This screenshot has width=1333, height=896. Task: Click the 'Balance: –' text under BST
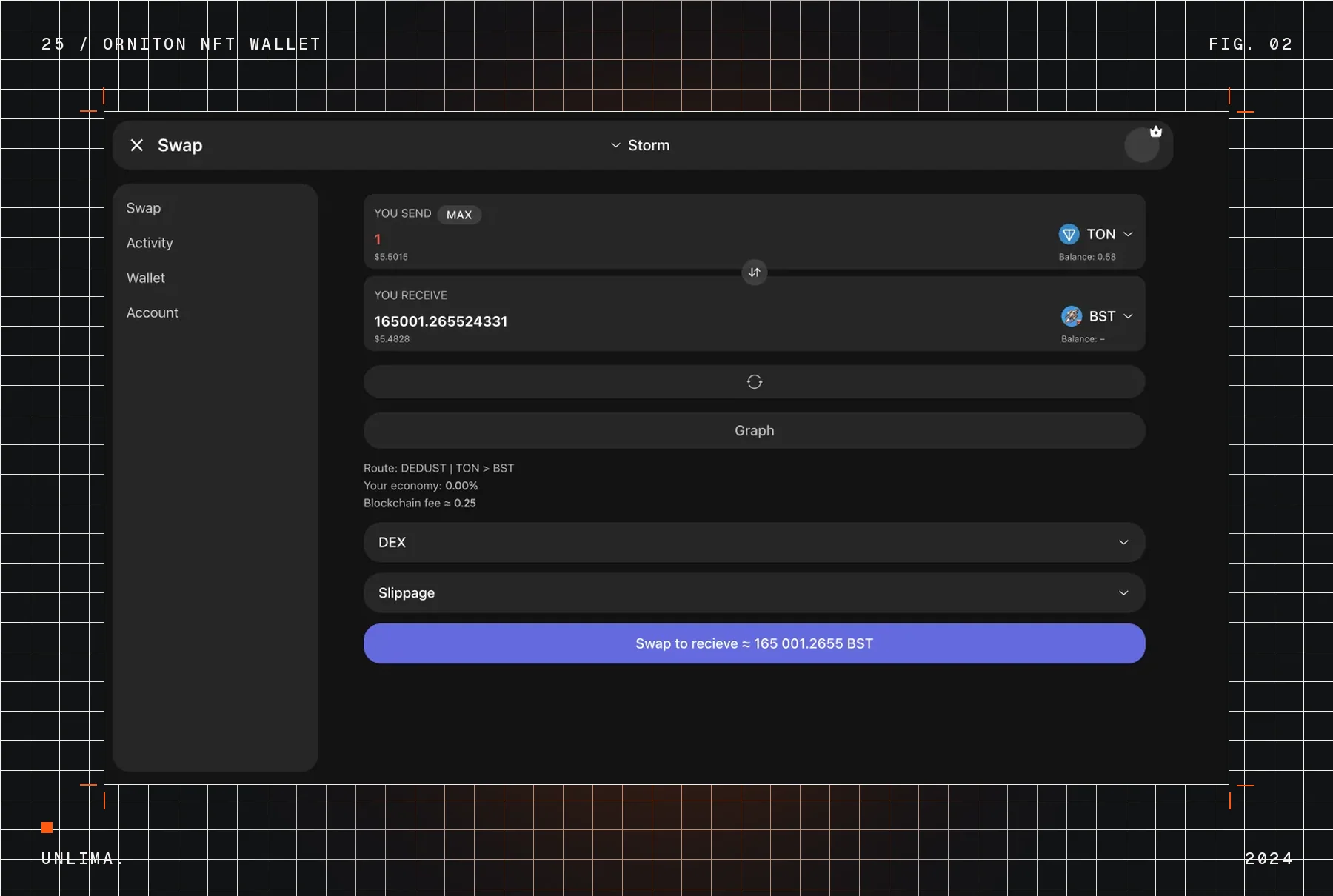click(1083, 339)
